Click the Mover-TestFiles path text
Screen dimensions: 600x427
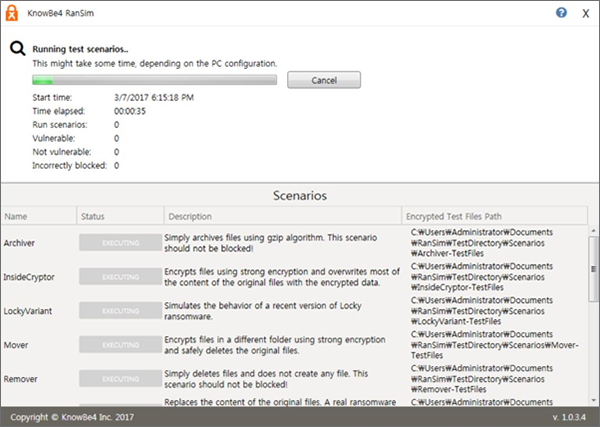point(494,345)
